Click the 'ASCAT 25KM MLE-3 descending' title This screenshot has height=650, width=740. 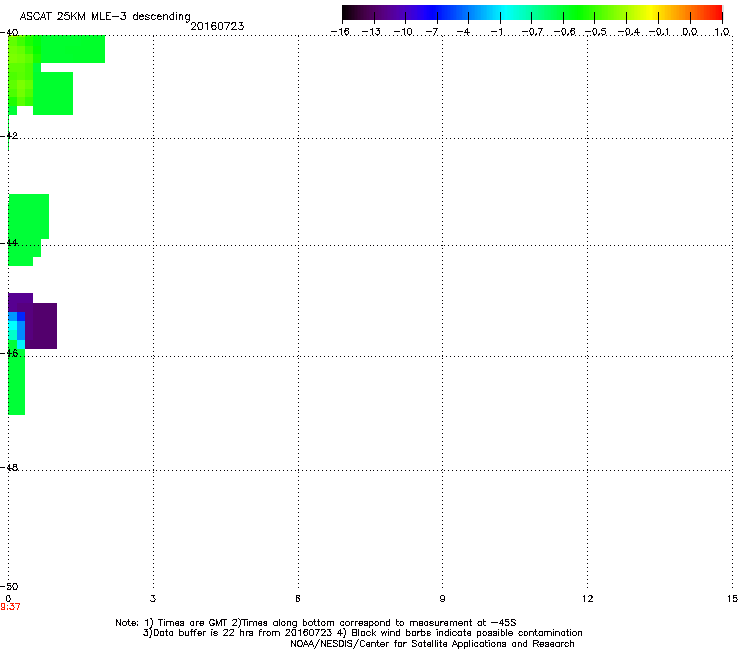[x=105, y=16]
